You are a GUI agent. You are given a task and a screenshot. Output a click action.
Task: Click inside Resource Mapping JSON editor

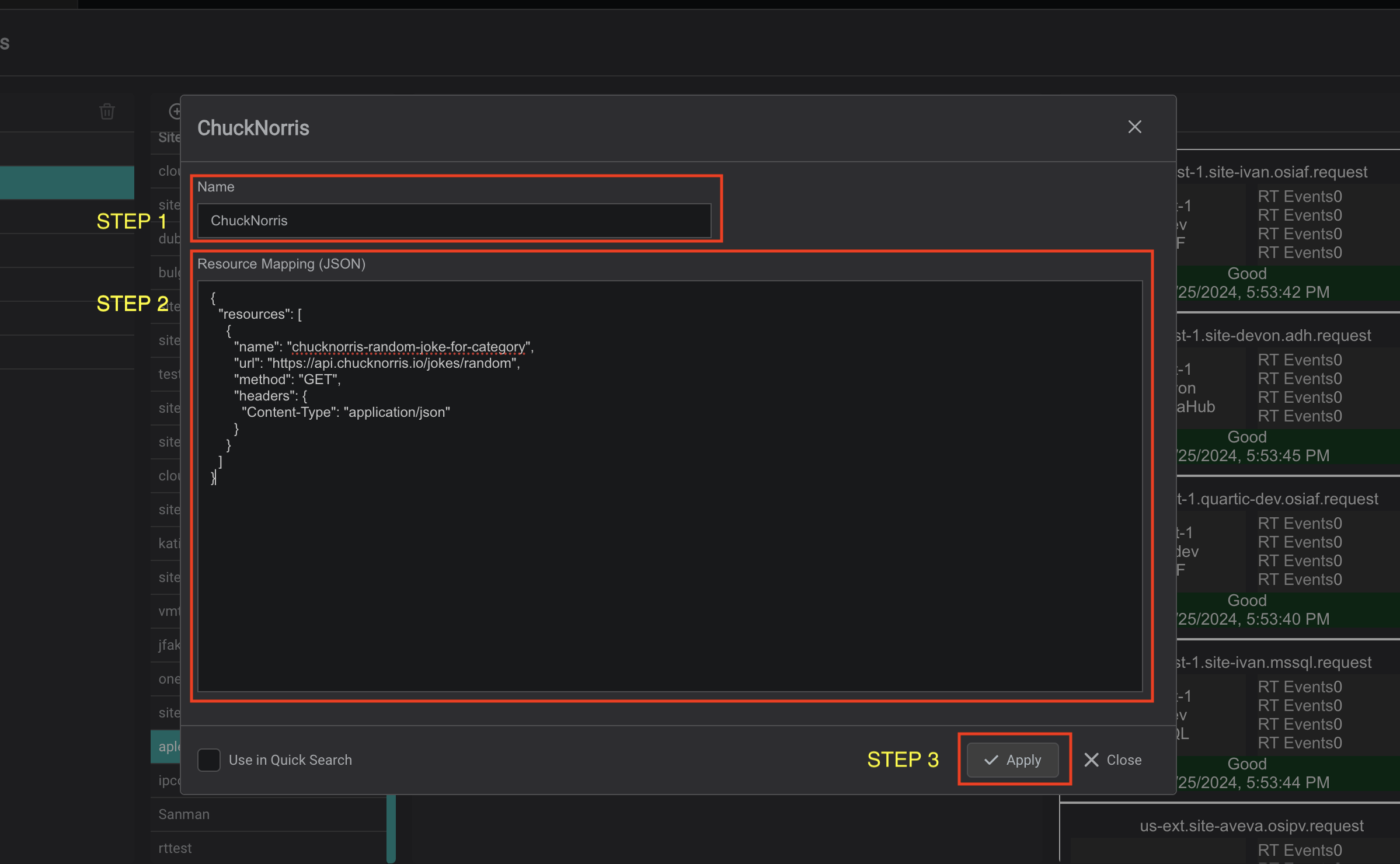click(x=670, y=486)
